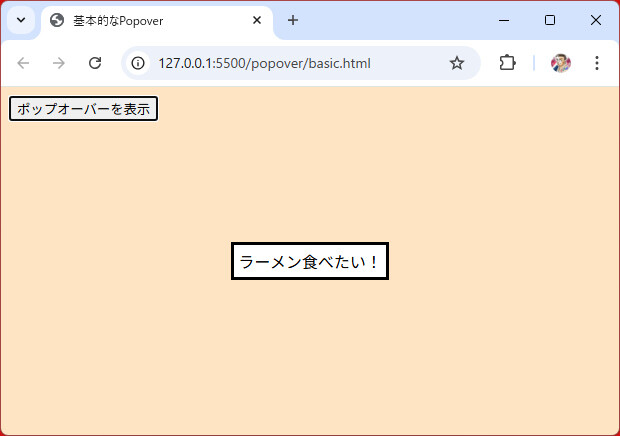Go back to the previous page
The width and height of the screenshot is (620, 436).
[x=23, y=63]
